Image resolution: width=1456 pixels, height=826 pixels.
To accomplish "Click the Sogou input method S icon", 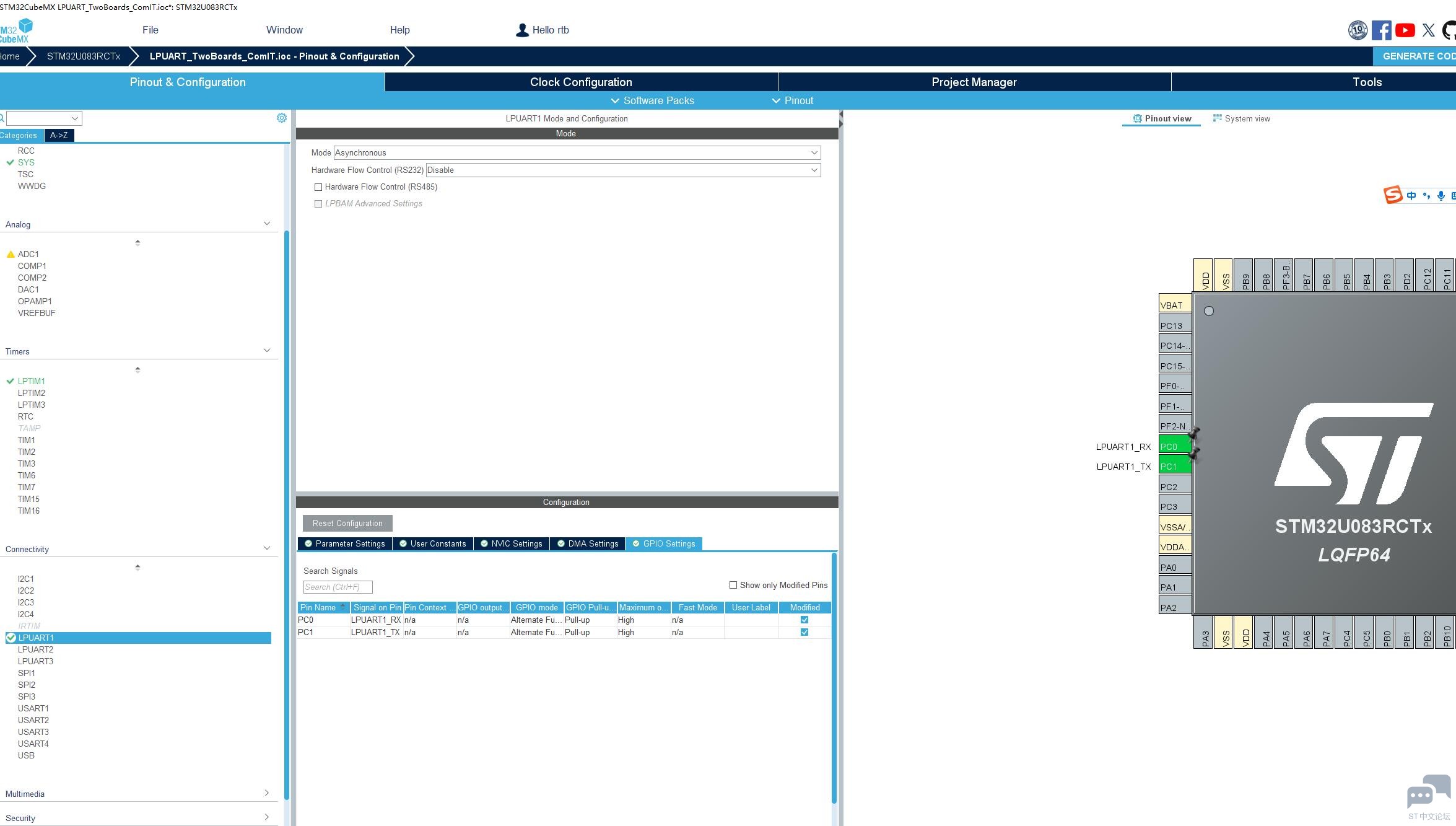I will point(1393,195).
